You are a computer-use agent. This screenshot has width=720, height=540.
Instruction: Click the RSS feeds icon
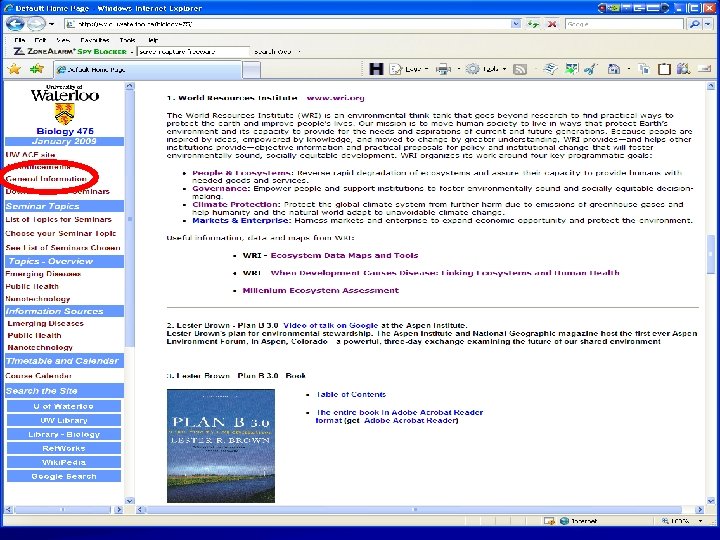point(520,69)
